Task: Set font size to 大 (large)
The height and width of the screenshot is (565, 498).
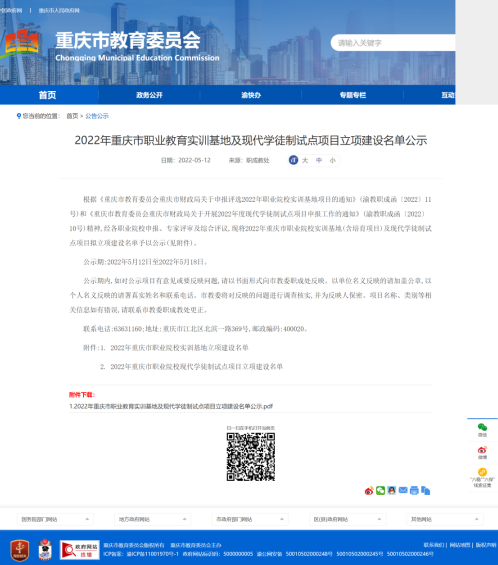Action: 305,160
